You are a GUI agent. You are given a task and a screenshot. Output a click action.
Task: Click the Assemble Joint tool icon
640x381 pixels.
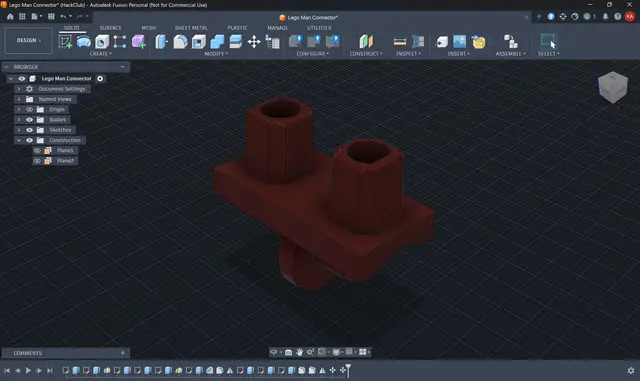(x=510, y=42)
